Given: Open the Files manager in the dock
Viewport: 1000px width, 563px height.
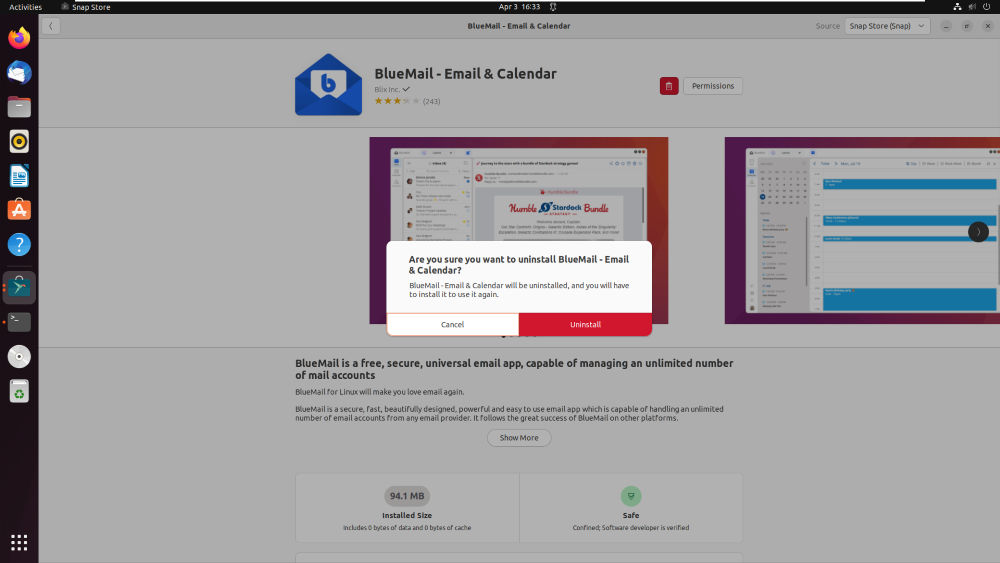Looking at the screenshot, I should click(19, 107).
